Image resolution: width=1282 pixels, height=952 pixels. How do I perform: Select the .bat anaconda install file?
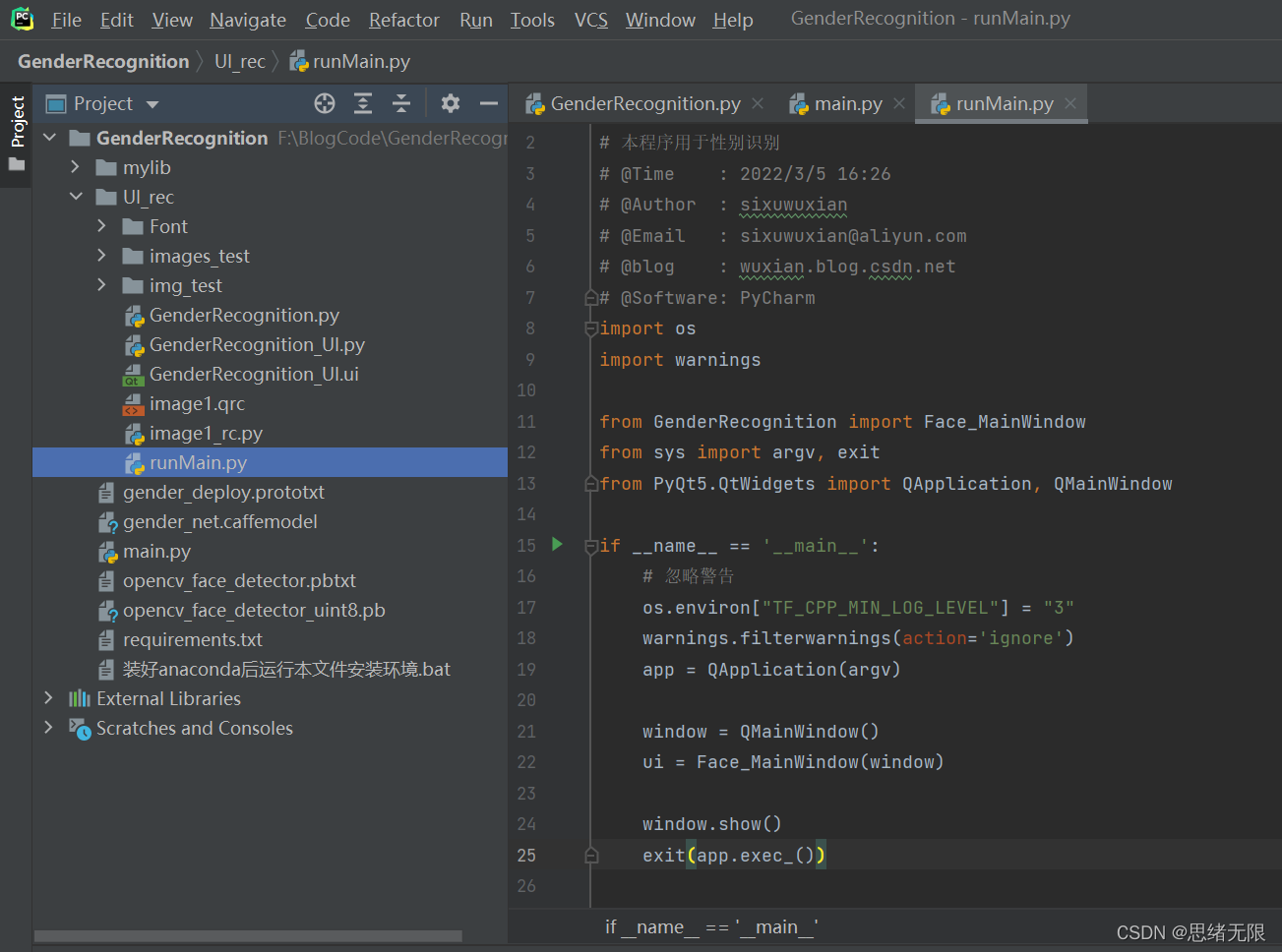[286, 669]
